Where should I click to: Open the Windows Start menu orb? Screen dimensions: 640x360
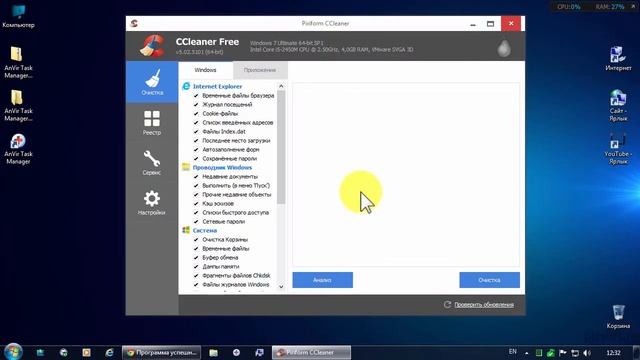13,352
